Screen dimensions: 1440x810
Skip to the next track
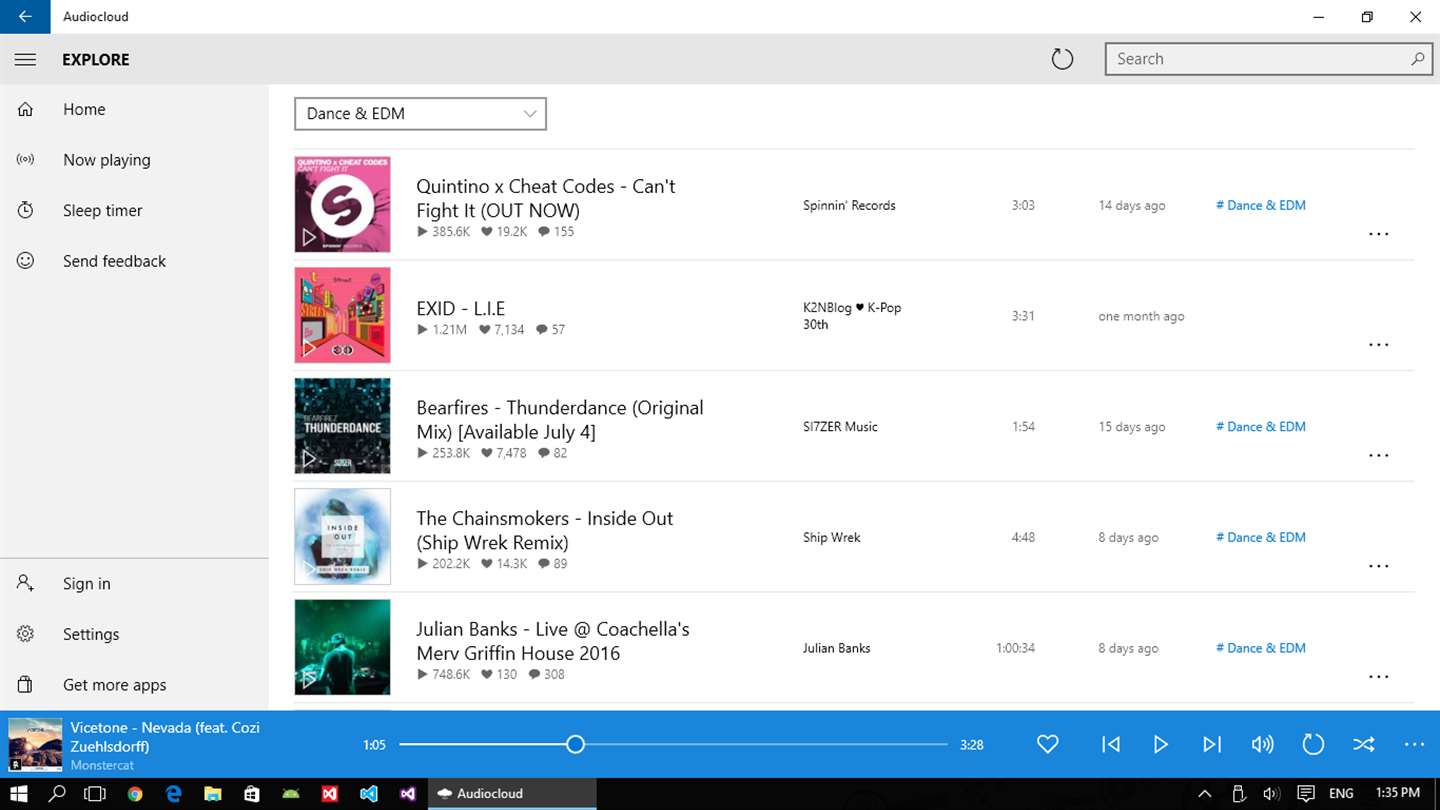(x=1212, y=744)
